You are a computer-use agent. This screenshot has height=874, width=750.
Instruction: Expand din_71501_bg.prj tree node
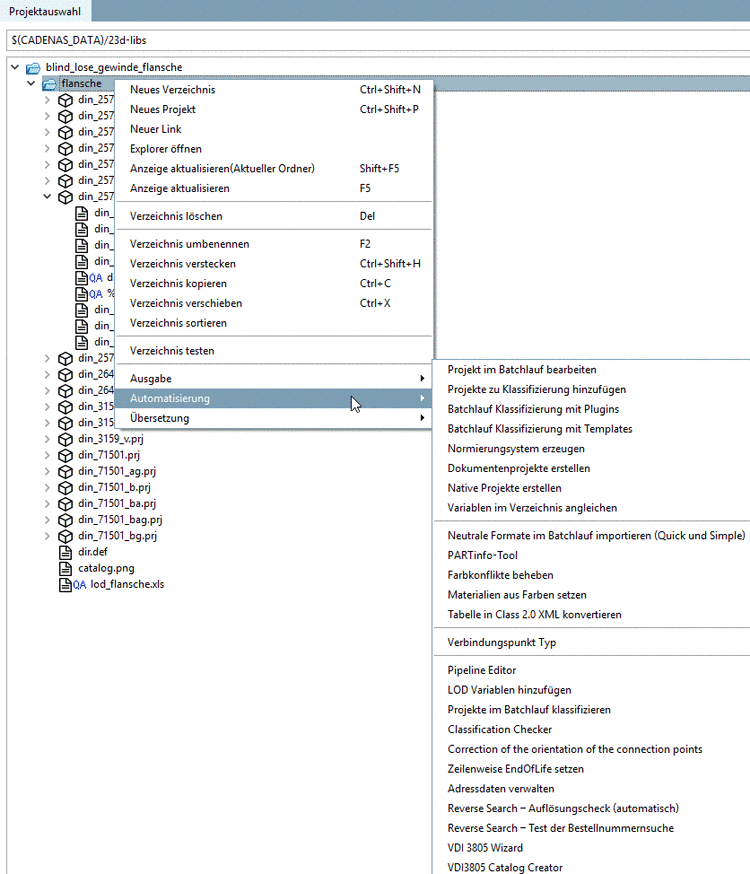point(47,536)
